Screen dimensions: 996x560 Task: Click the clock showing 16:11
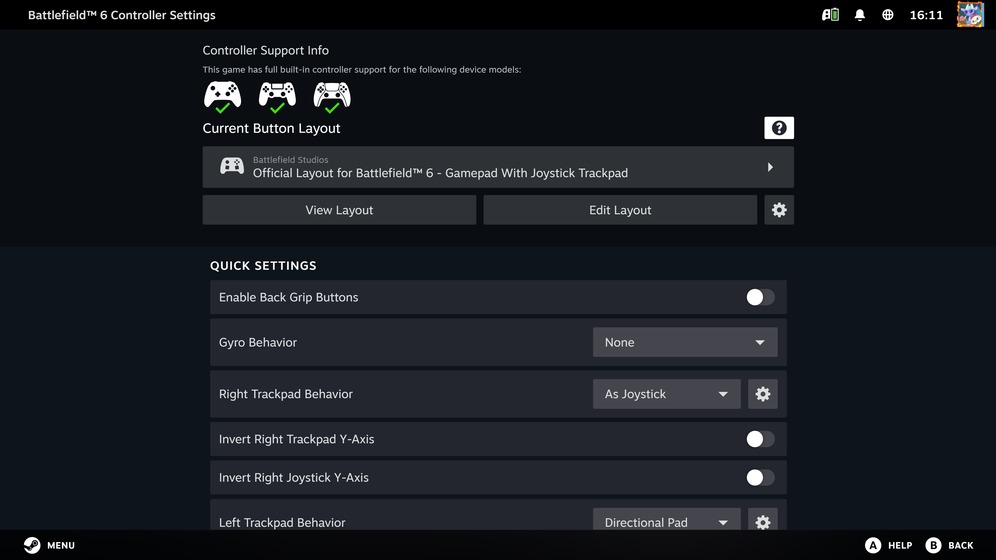click(x=926, y=15)
